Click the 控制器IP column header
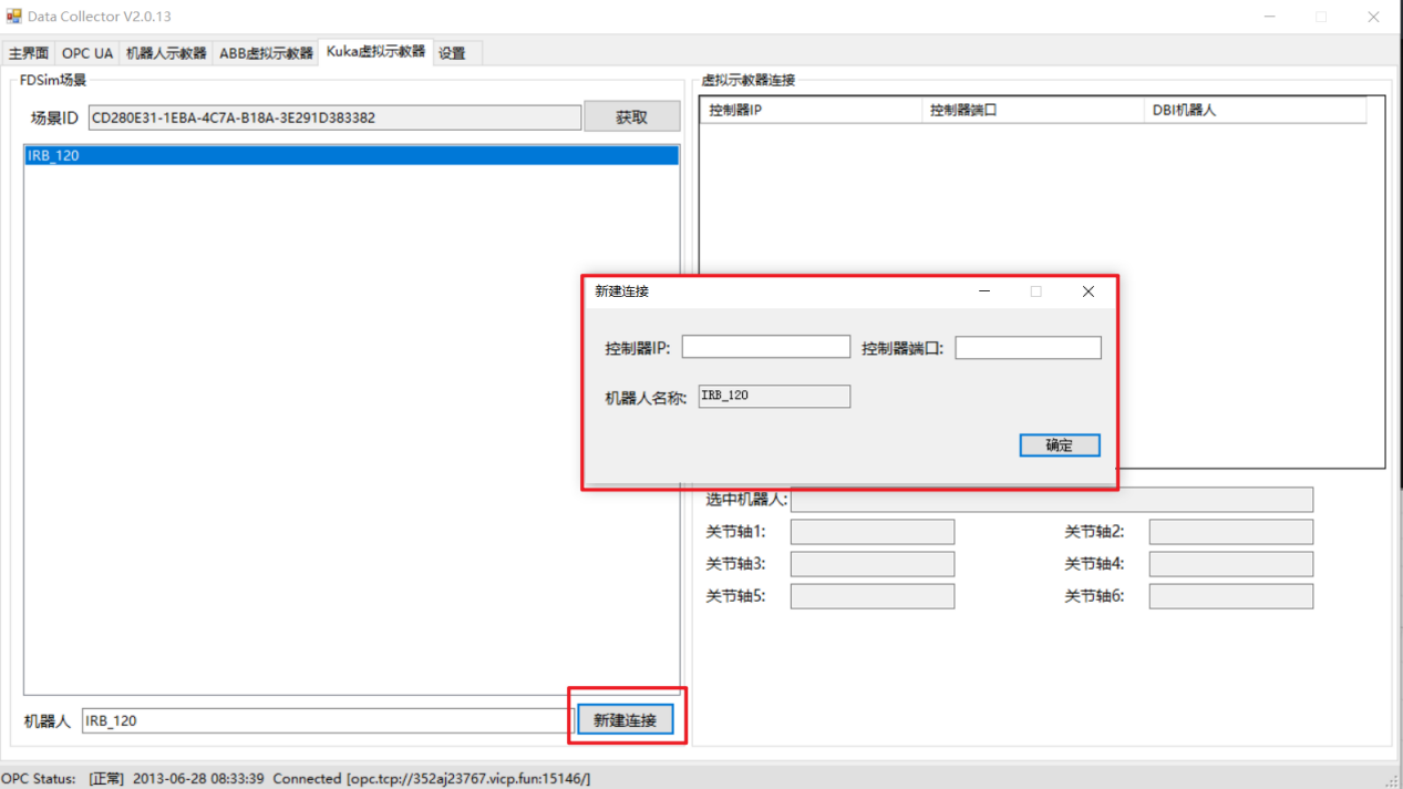This screenshot has width=1403, height=789. pyautogui.click(x=810, y=110)
